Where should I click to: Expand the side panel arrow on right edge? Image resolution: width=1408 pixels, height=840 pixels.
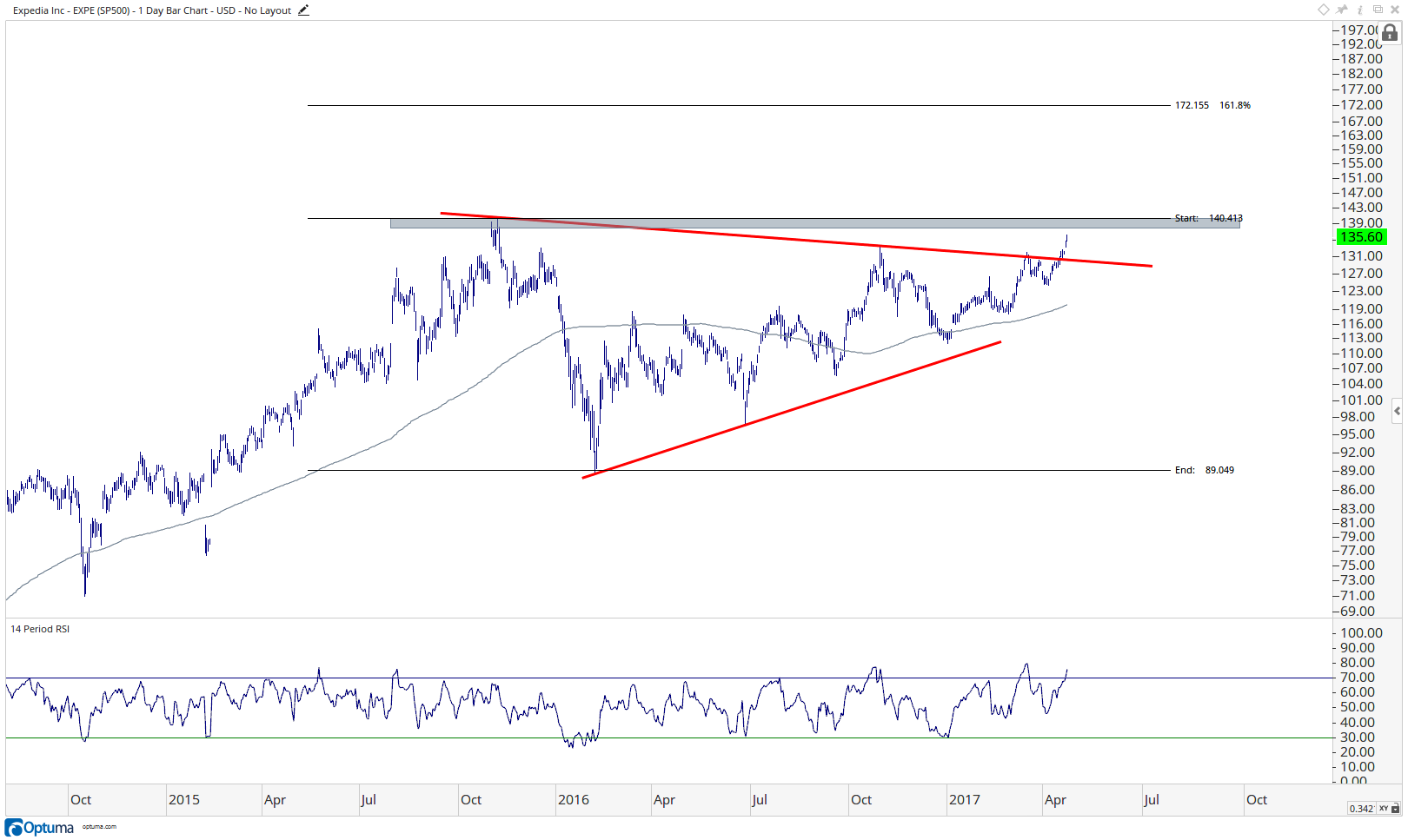1397,410
